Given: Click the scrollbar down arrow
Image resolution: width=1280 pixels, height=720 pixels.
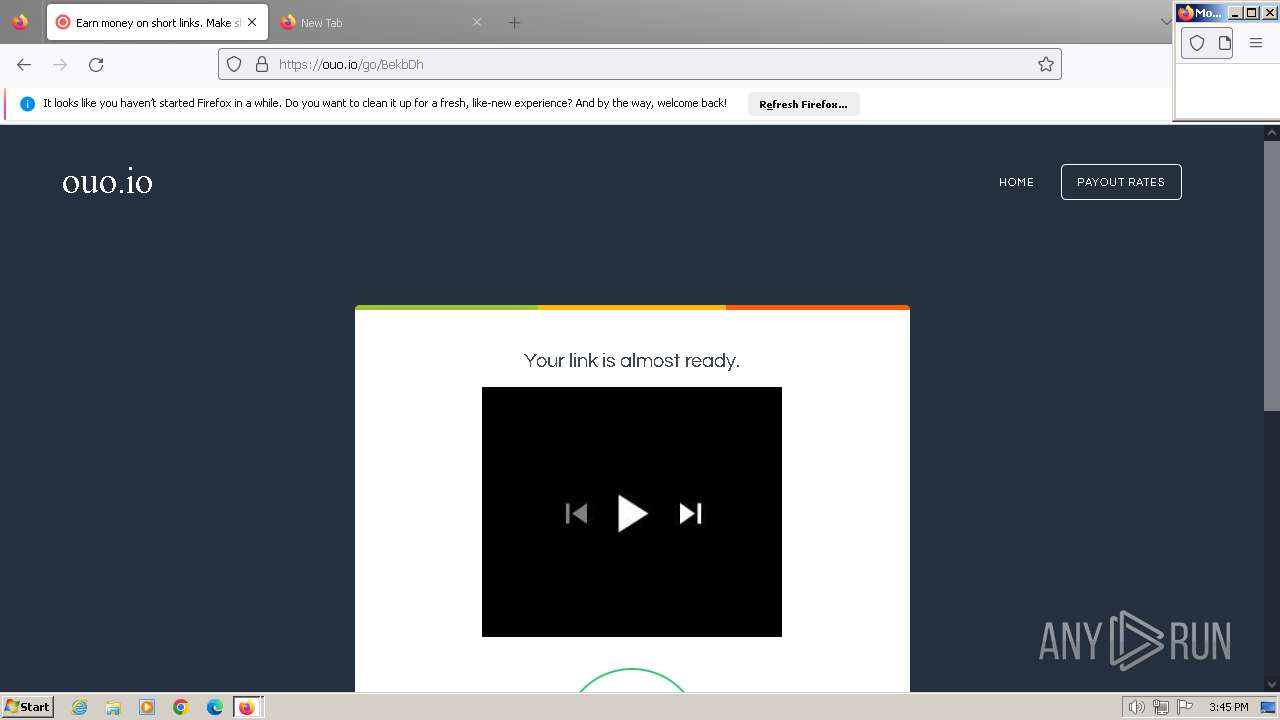Looking at the screenshot, I should pyautogui.click(x=1271, y=684).
